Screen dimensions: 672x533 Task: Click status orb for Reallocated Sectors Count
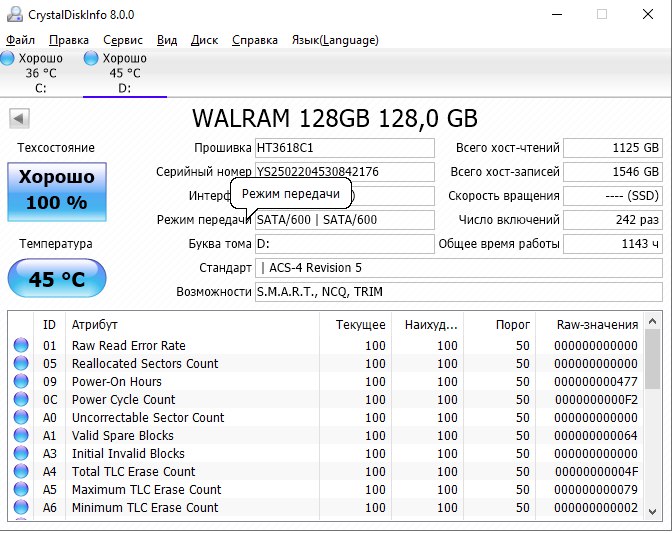point(21,364)
